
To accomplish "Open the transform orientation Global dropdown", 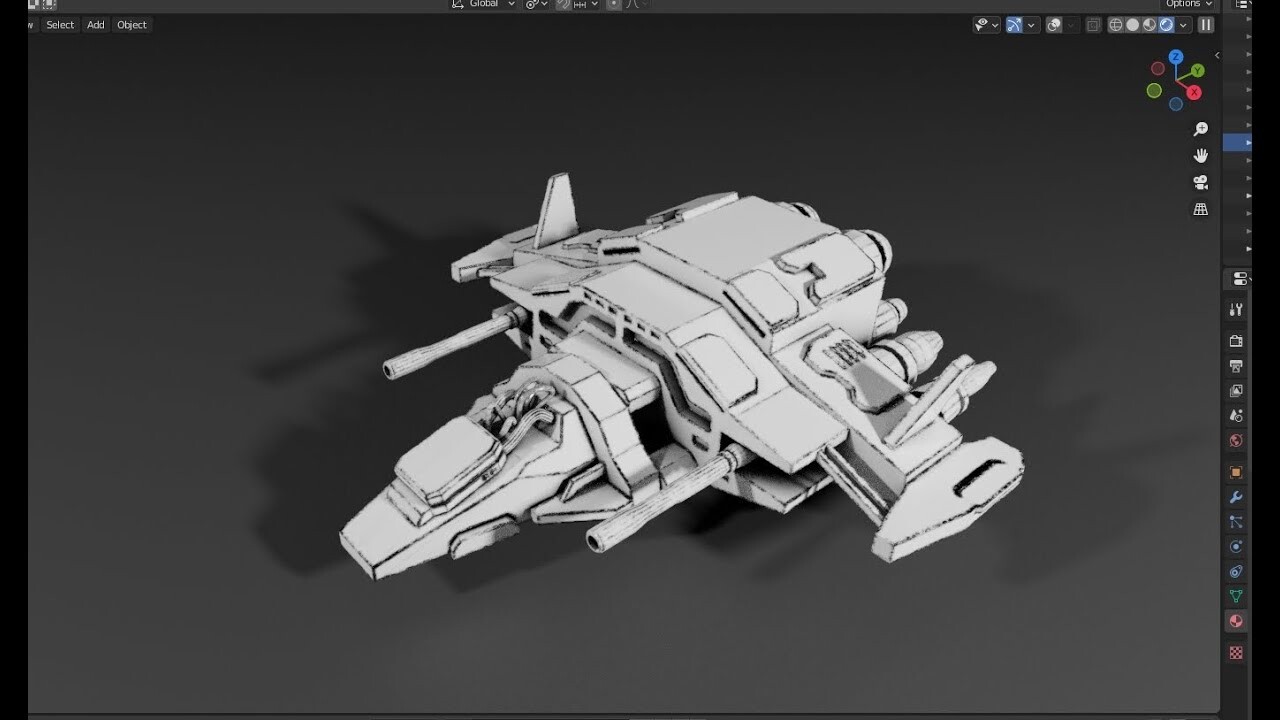I will pos(482,4).
